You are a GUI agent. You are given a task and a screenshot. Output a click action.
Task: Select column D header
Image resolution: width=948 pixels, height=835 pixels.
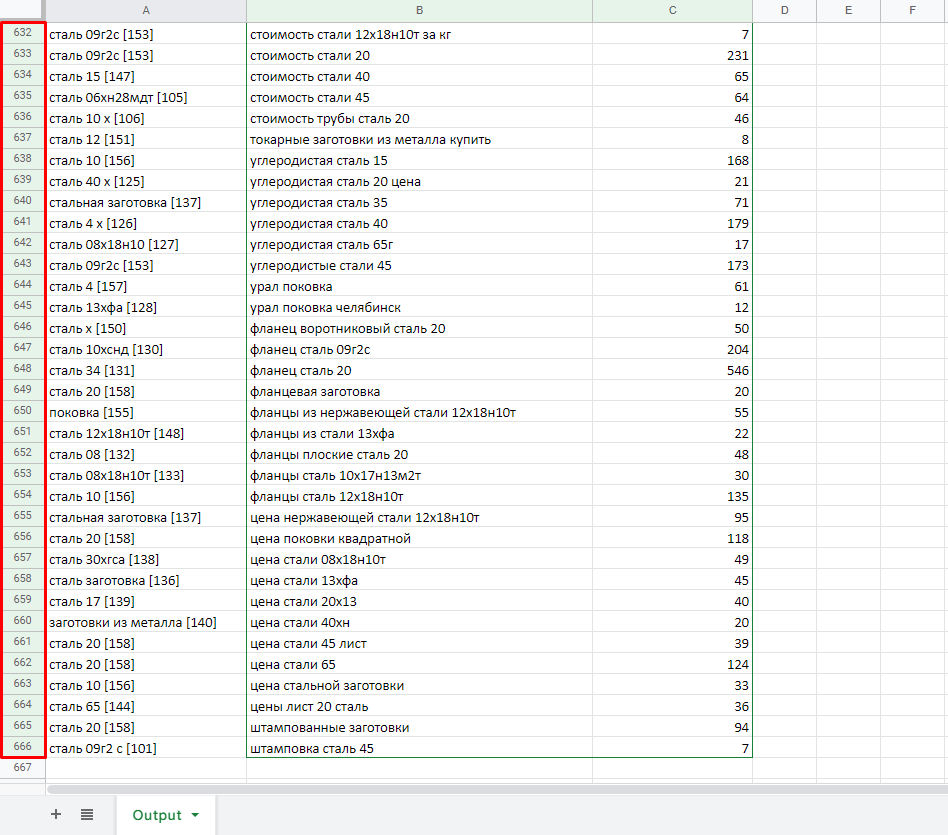click(784, 10)
